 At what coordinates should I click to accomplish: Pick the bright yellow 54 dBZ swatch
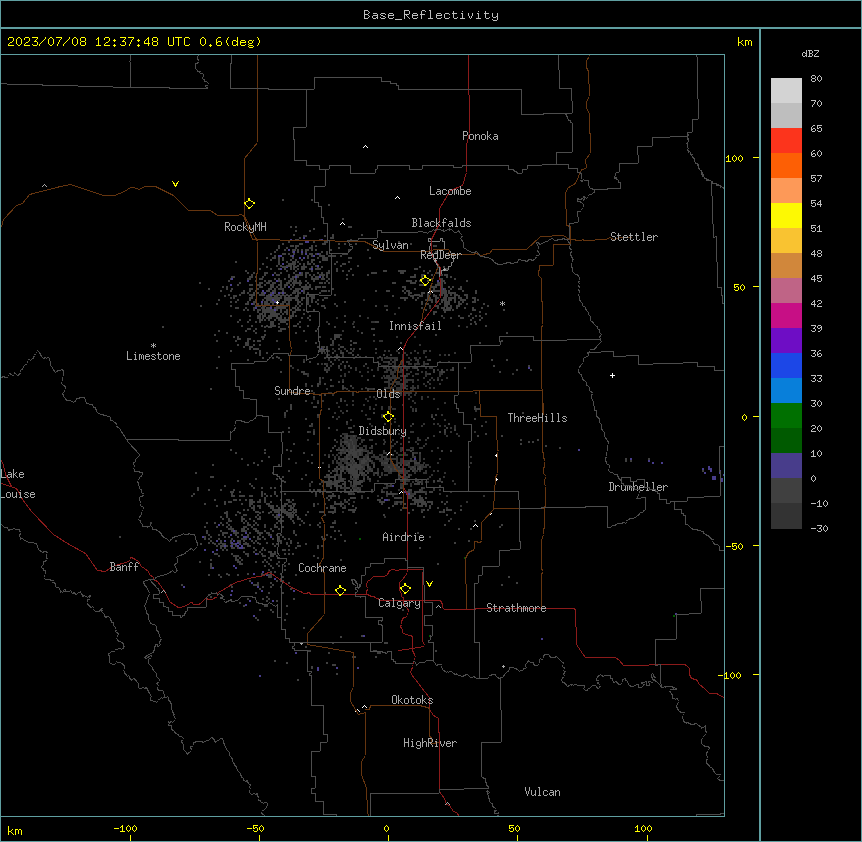tap(786, 215)
